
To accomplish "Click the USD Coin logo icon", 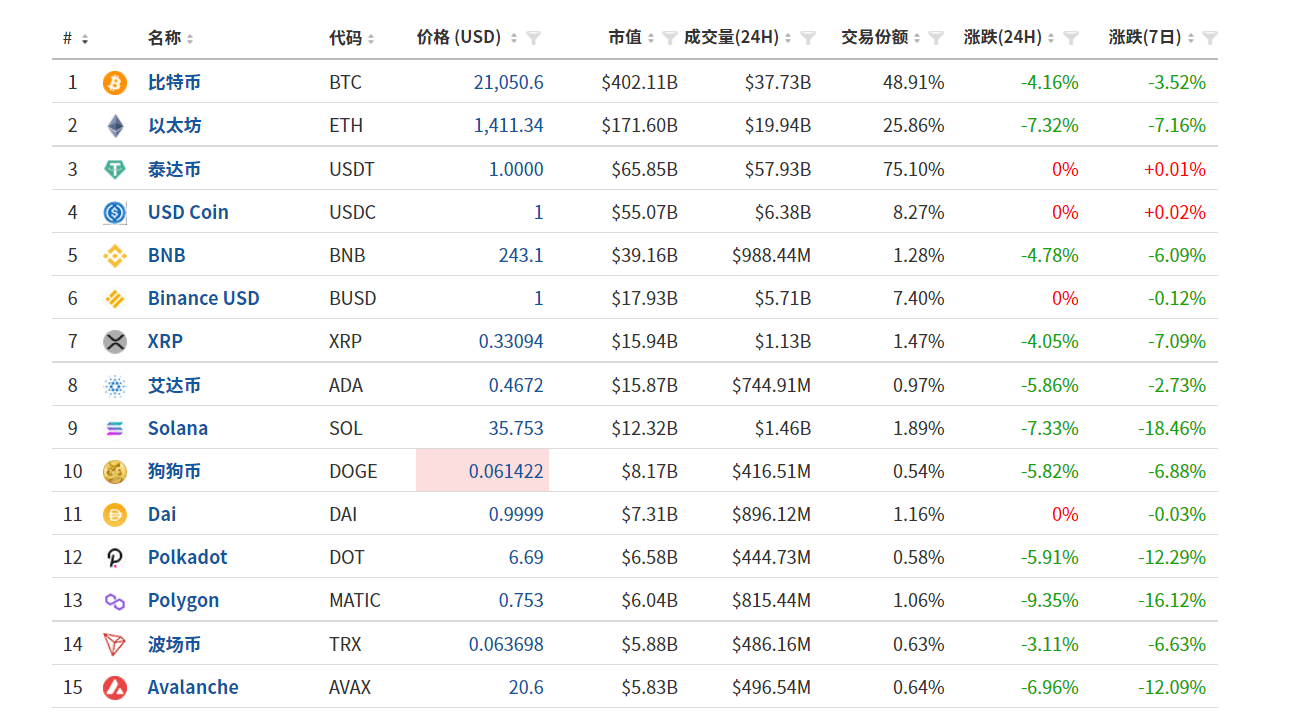I will coord(114,211).
